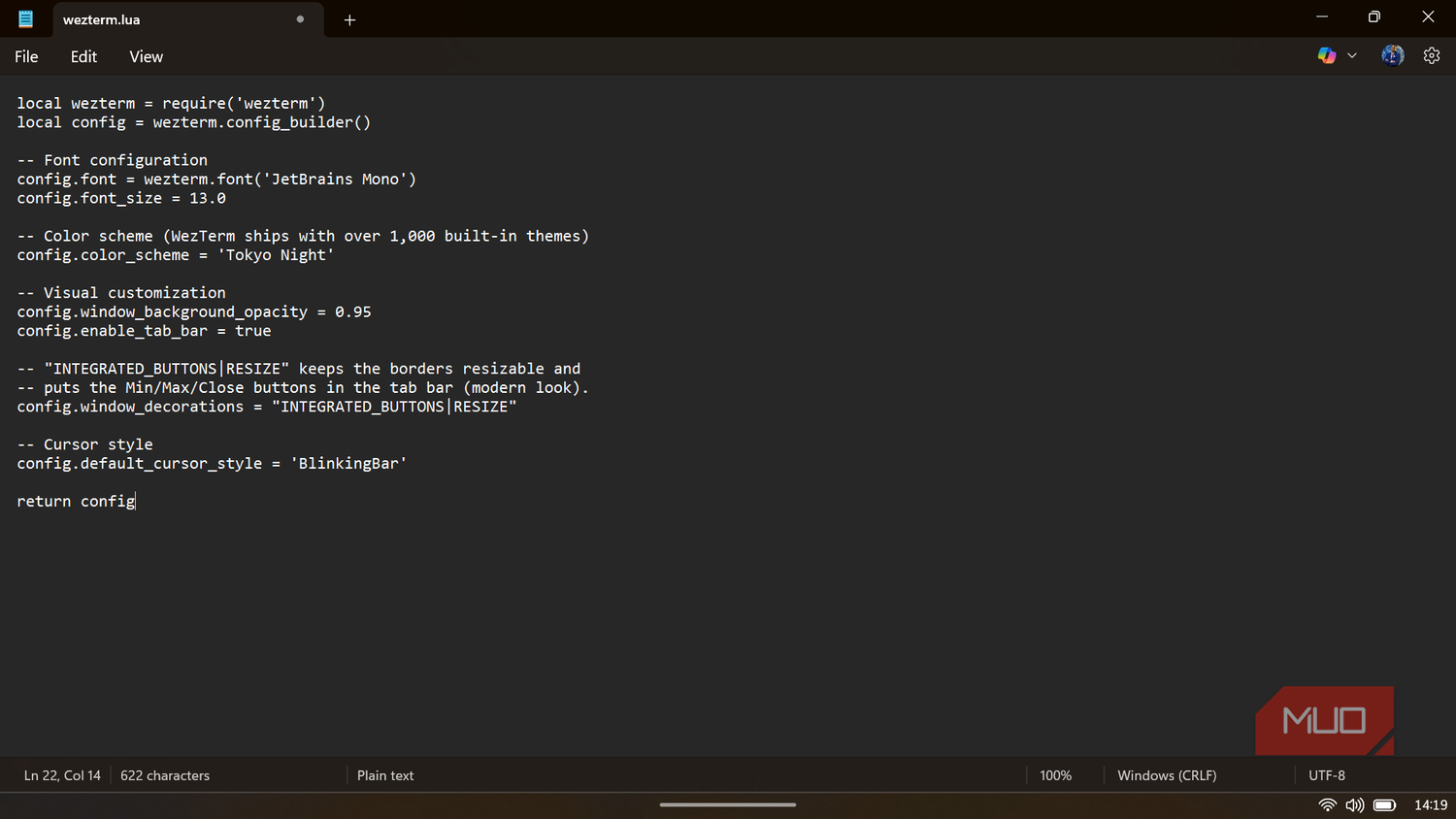Click the '-- Font configuration' comment line
This screenshot has width=1456, height=819.
(113, 160)
